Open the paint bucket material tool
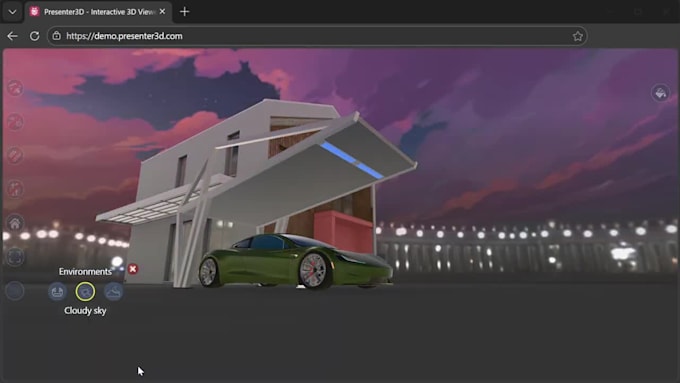Viewport: 680px width, 383px height. (660, 93)
